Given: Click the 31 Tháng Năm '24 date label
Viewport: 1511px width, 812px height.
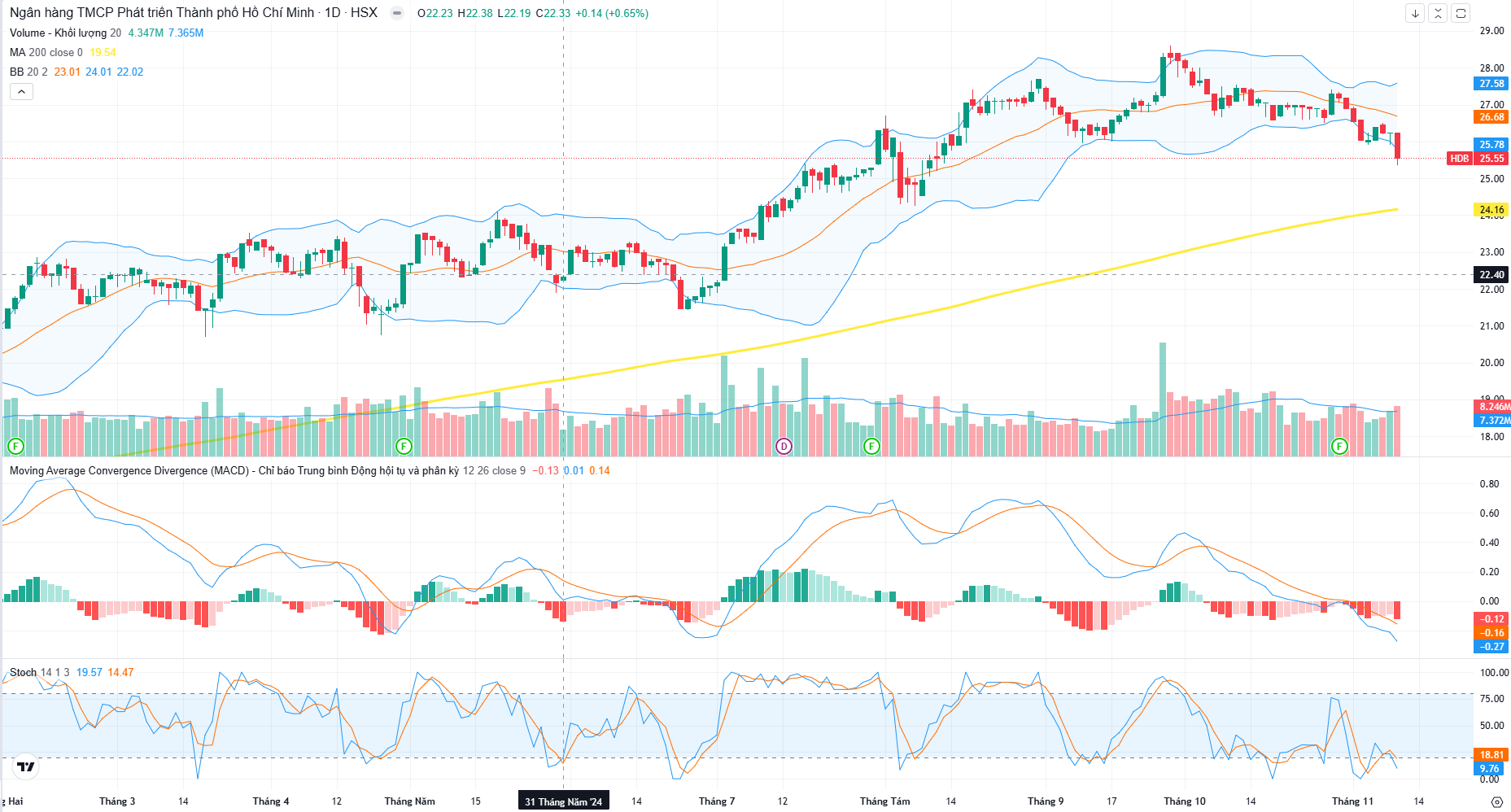Looking at the screenshot, I should coord(563,801).
